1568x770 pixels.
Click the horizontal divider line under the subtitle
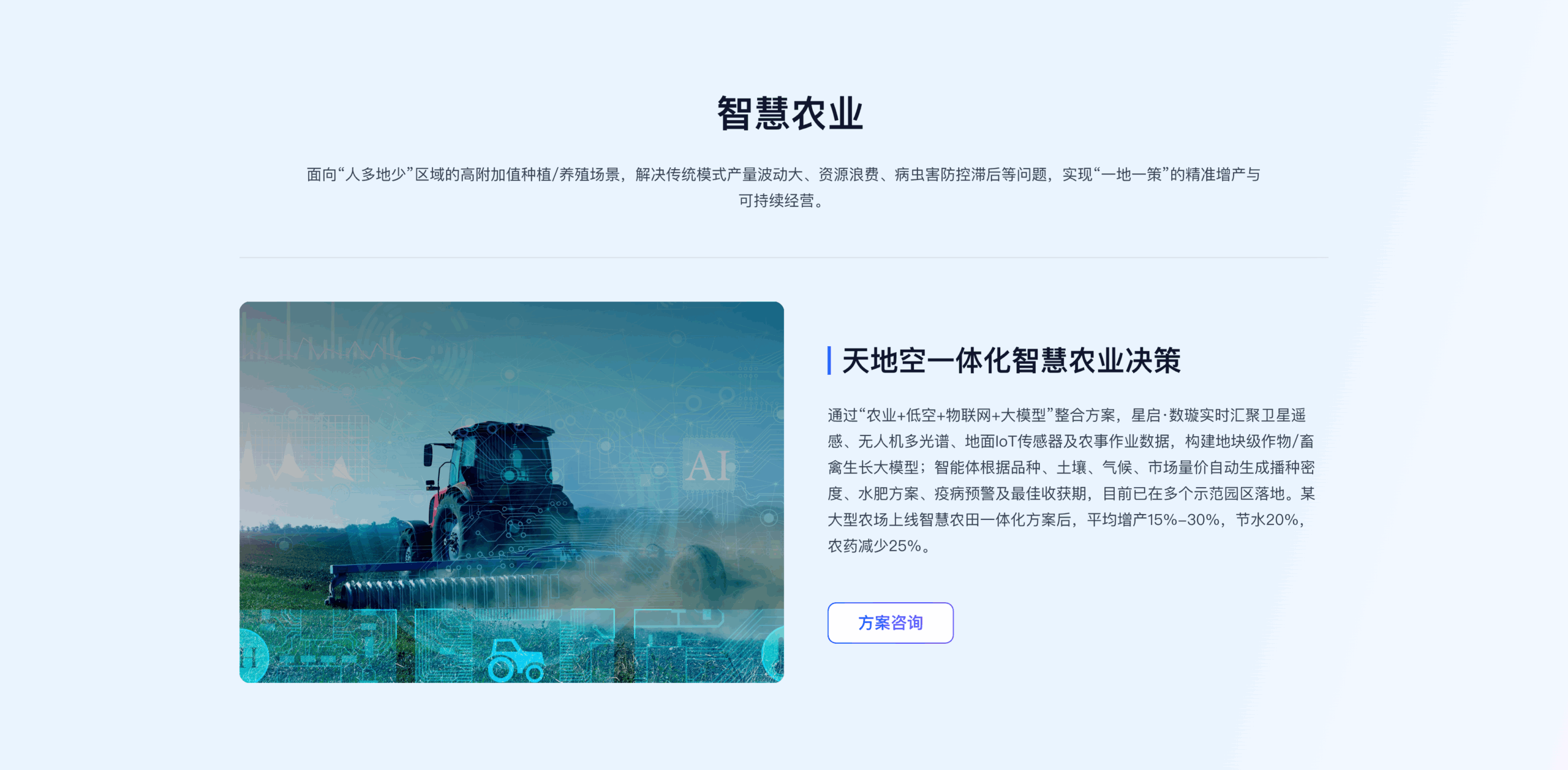point(783,257)
